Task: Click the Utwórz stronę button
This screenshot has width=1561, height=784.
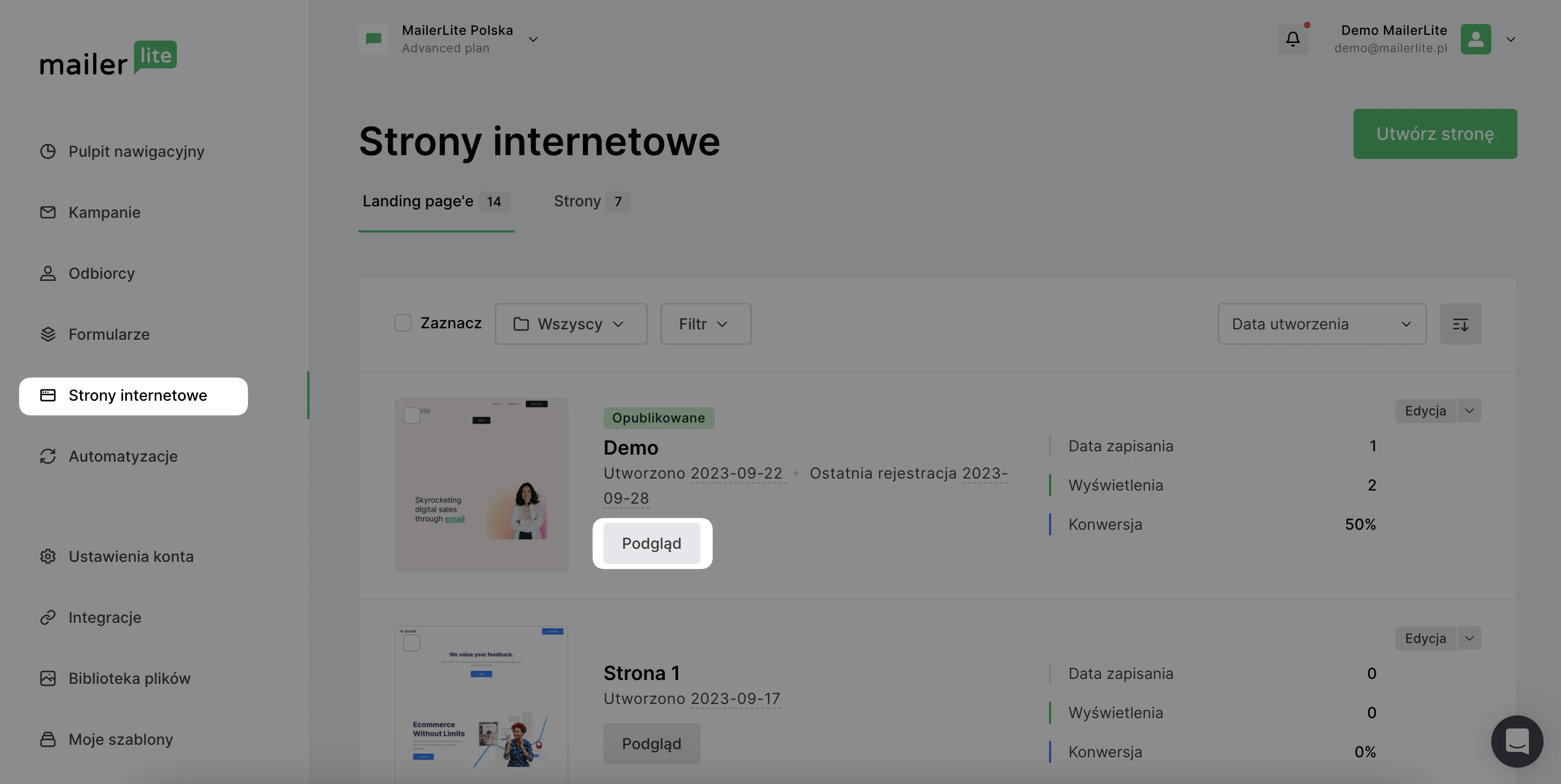Action: [1434, 134]
